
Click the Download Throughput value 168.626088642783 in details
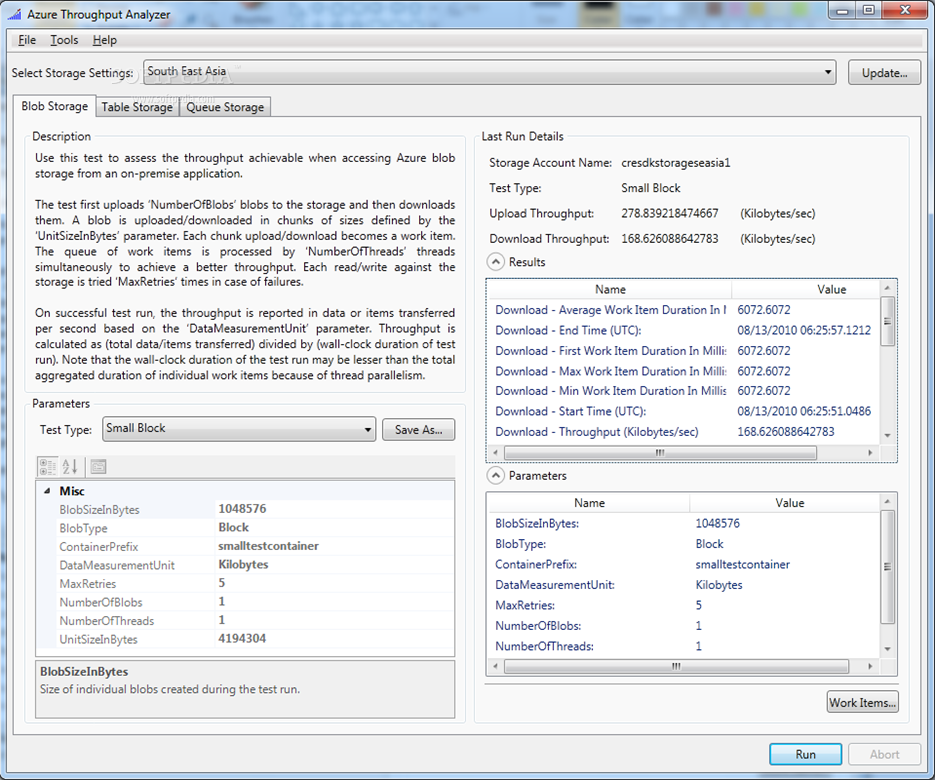(670, 238)
